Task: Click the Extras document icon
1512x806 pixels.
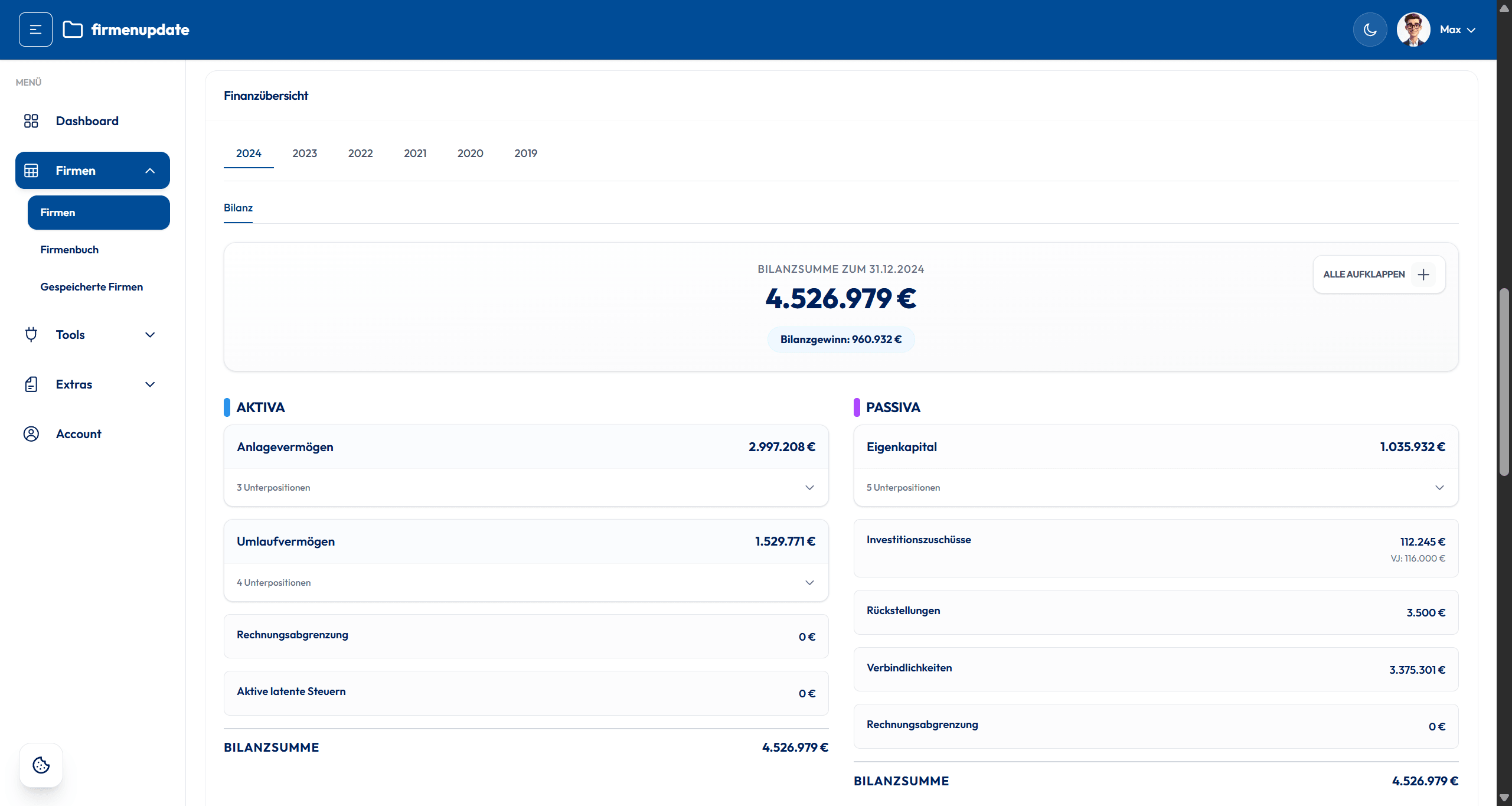Action: point(31,384)
